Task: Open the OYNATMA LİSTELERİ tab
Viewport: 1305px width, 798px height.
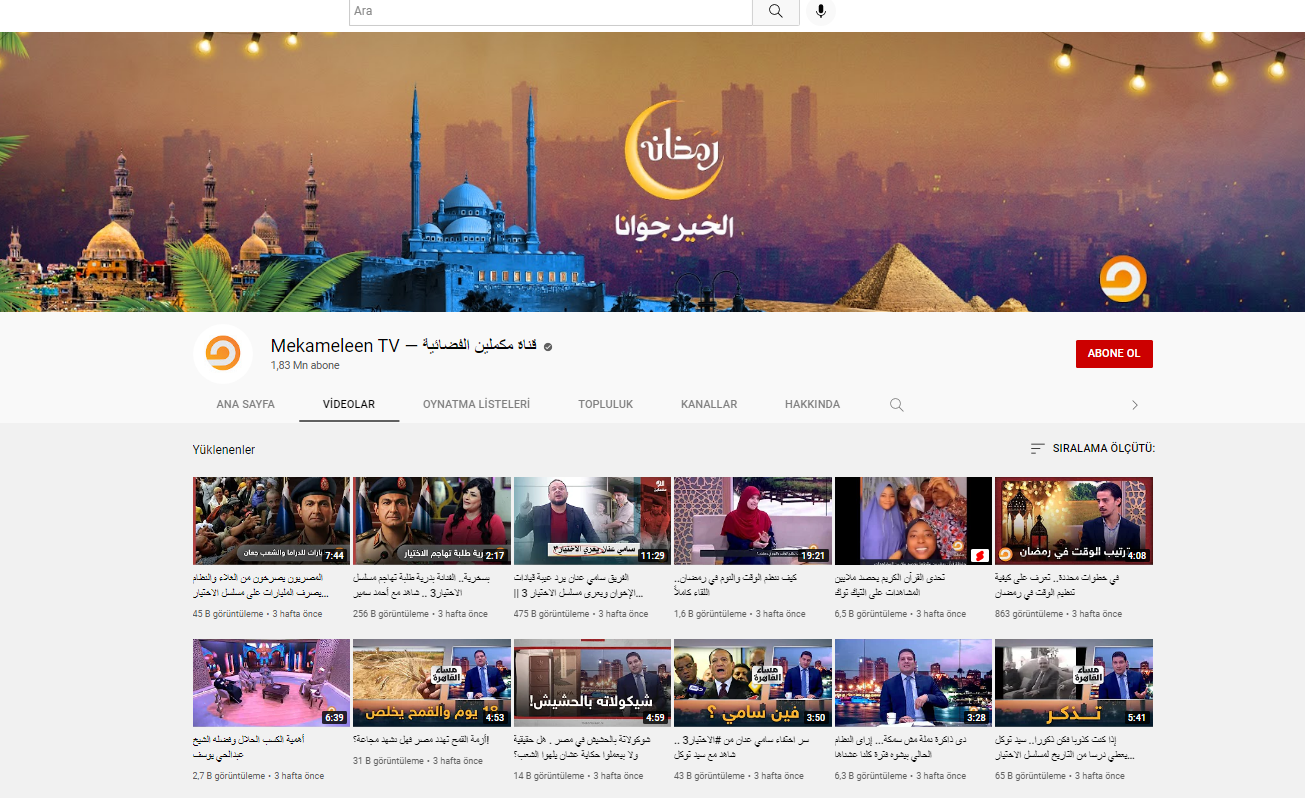Action: (476, 405)
